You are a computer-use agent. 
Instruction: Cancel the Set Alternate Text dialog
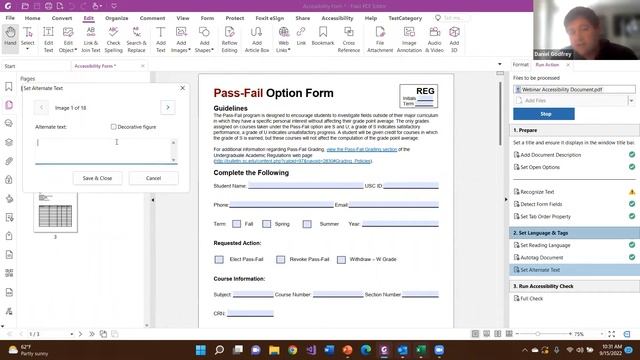[153, 178]
